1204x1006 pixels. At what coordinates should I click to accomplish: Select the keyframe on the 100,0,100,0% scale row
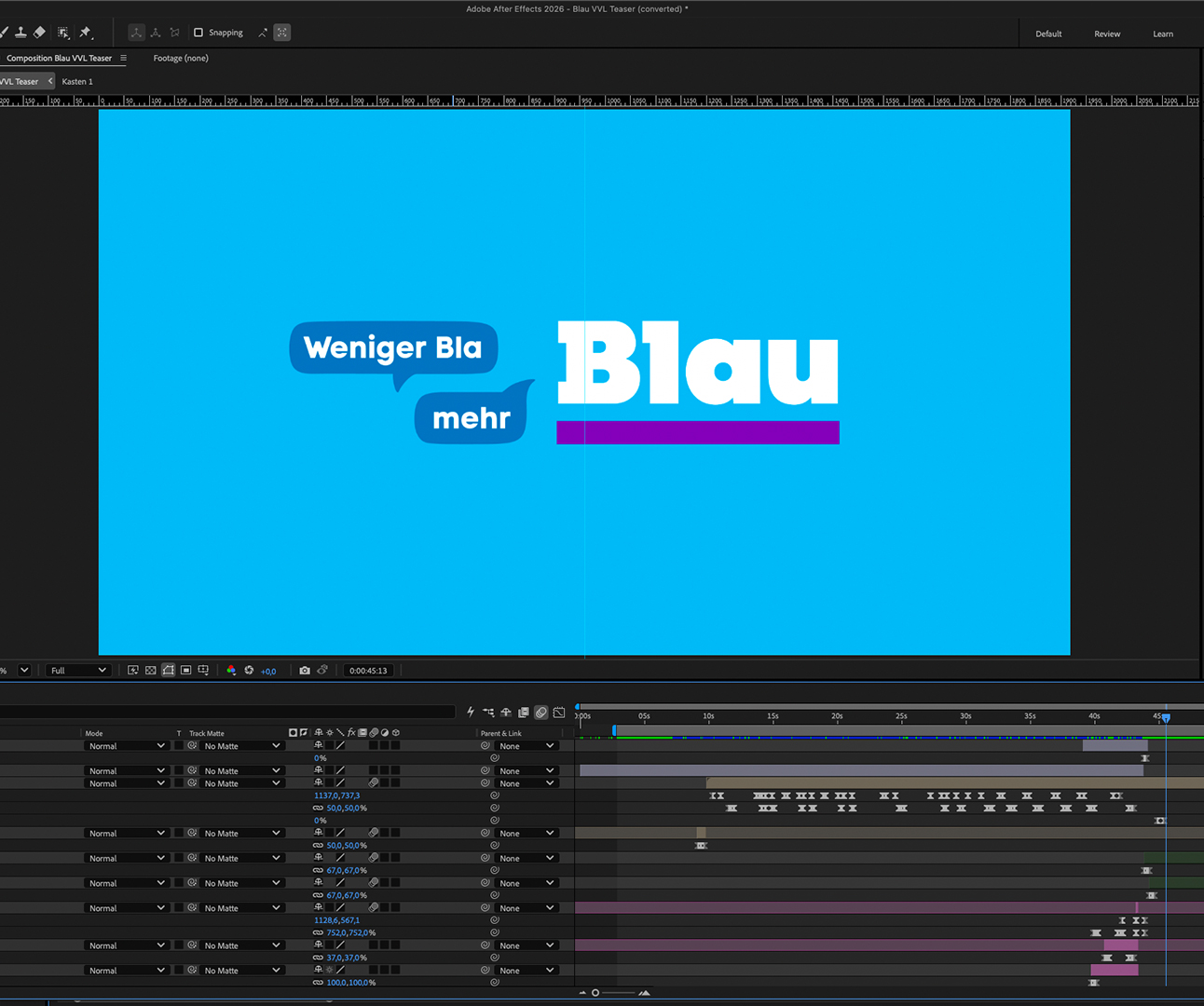click(x=1094, y=983)
